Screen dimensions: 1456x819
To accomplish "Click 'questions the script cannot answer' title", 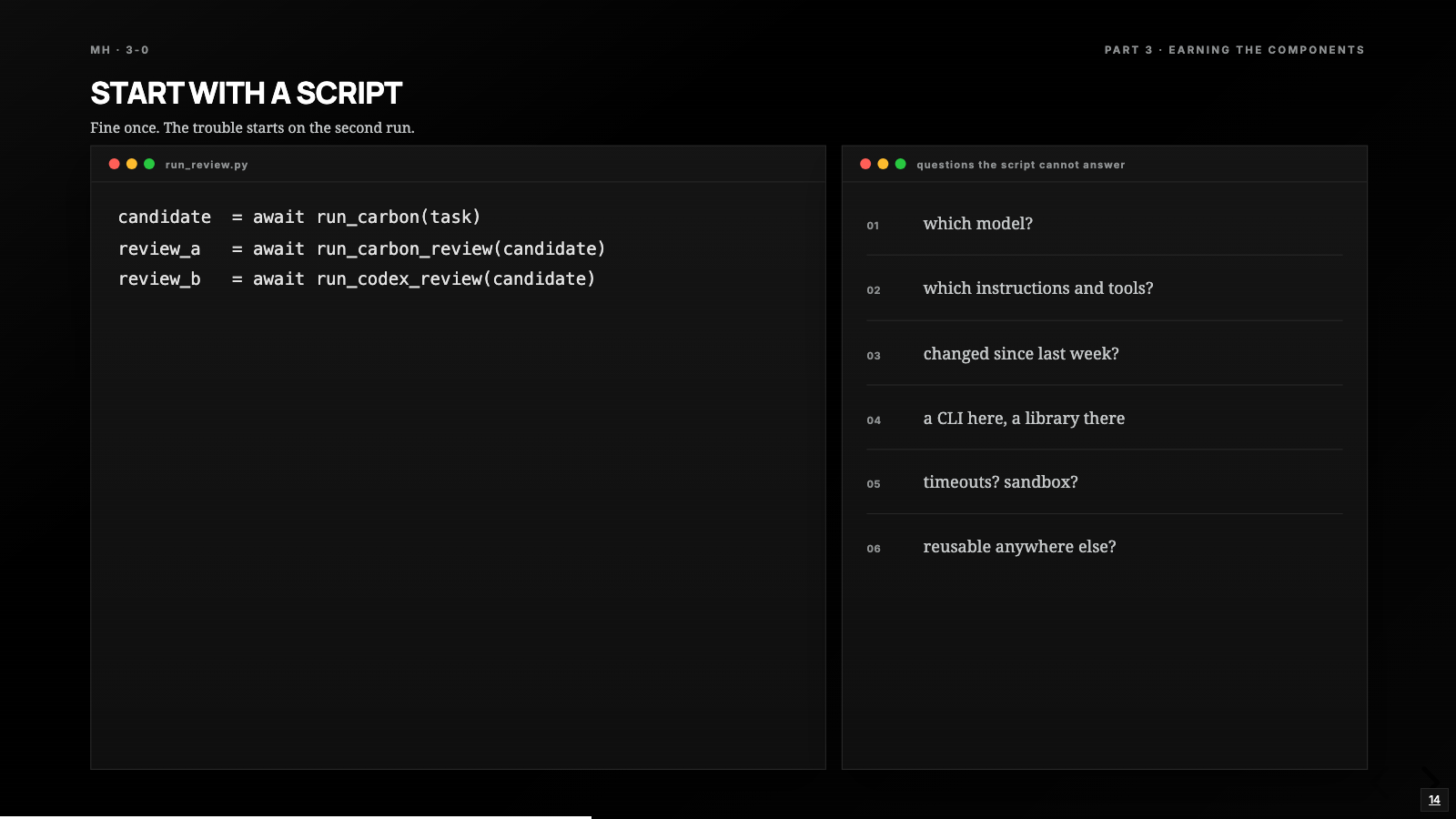I will pyautogui.click(x=1021, y=165).
